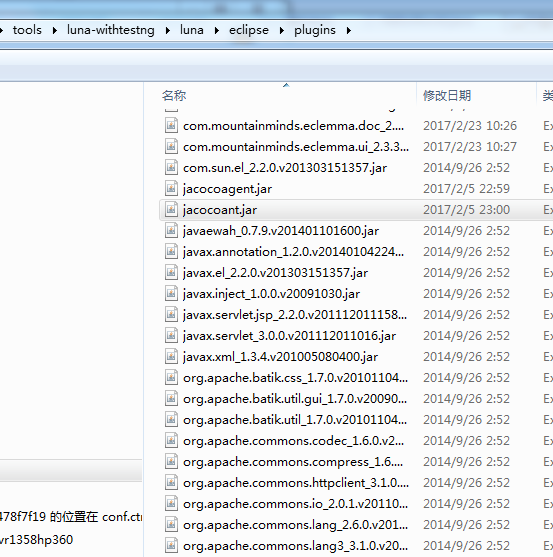The height and width of the screenshot is (557, 553).
Task: Expand the arrow after eclipse breadcrumb
Action: coord(282,31)
